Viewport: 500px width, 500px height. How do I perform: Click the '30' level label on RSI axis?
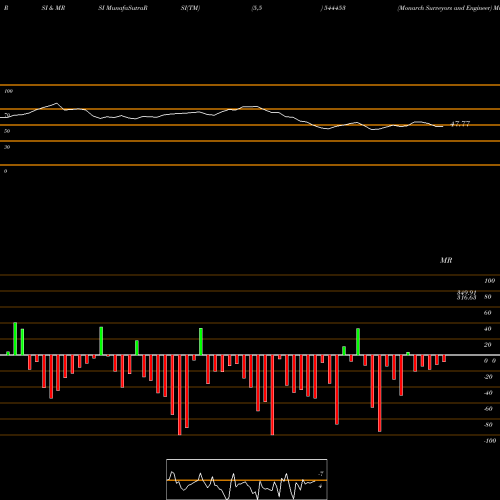[x=7, y=147]
